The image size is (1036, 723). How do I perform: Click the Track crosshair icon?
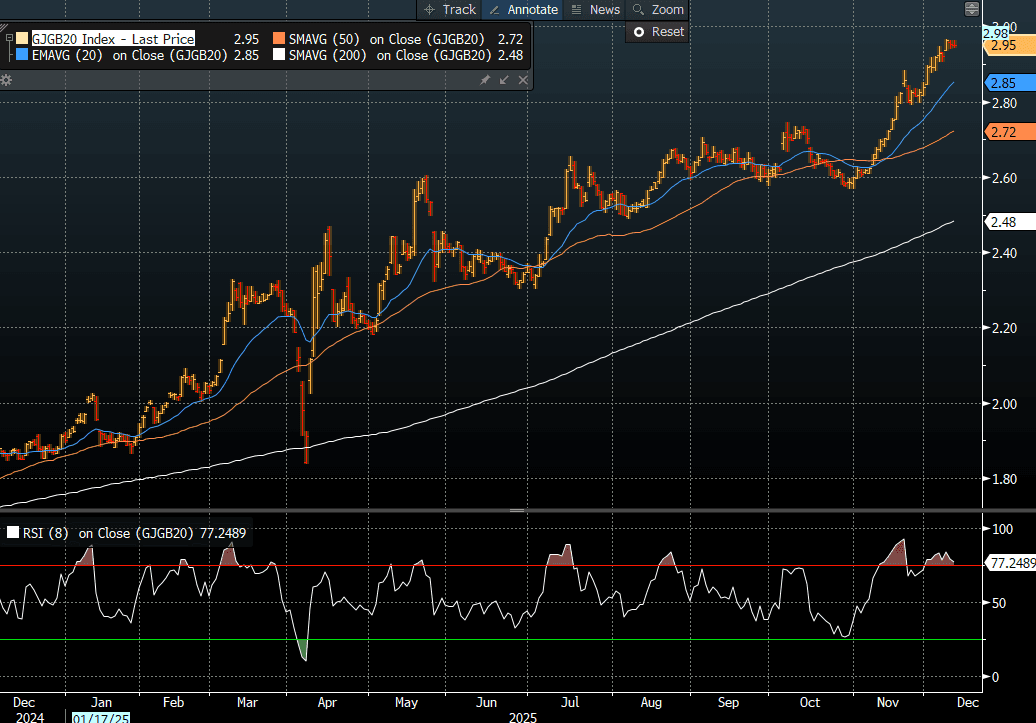pyautogui.click(x=429, y=9)
